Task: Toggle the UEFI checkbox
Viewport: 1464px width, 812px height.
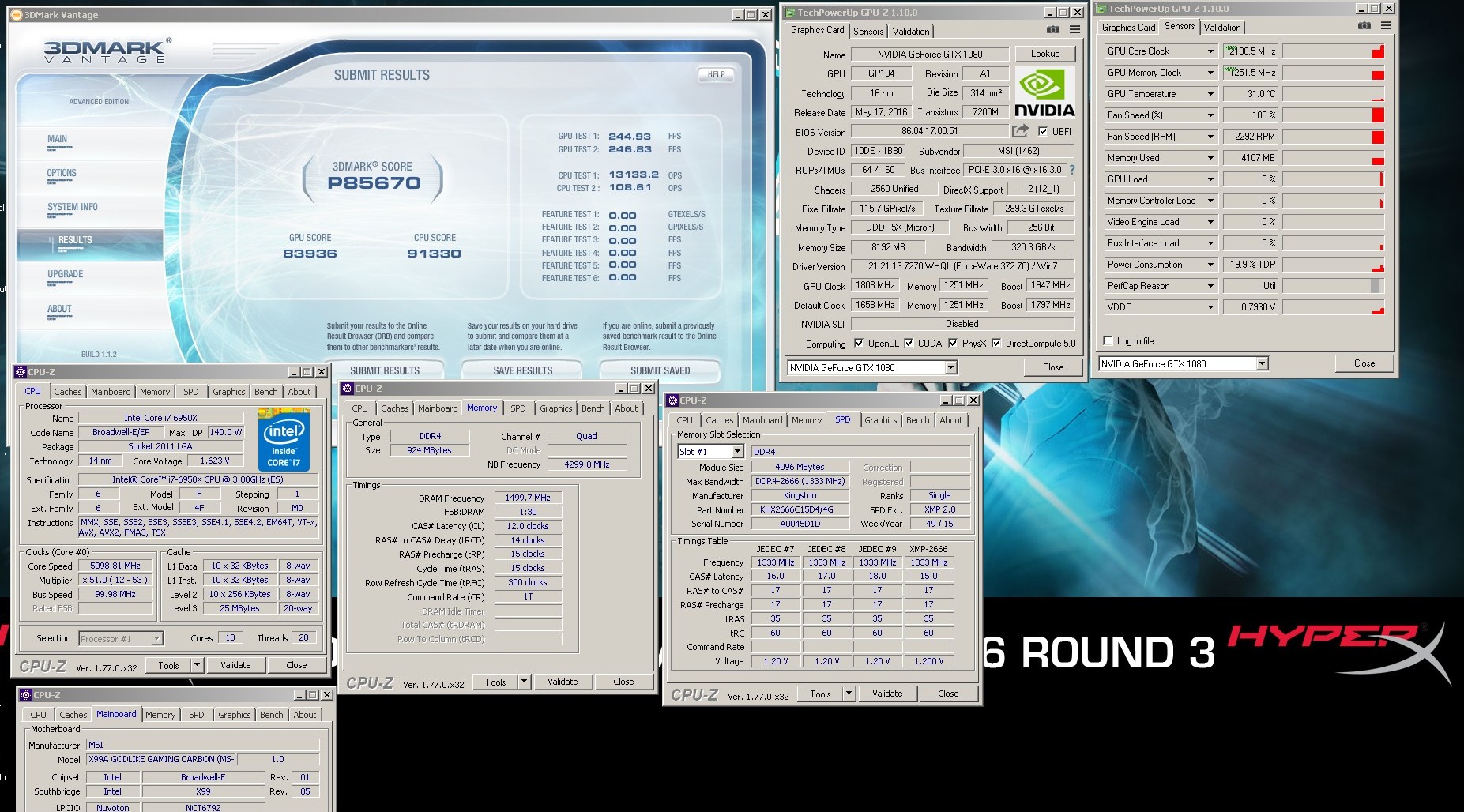Action: point(1043,132)
